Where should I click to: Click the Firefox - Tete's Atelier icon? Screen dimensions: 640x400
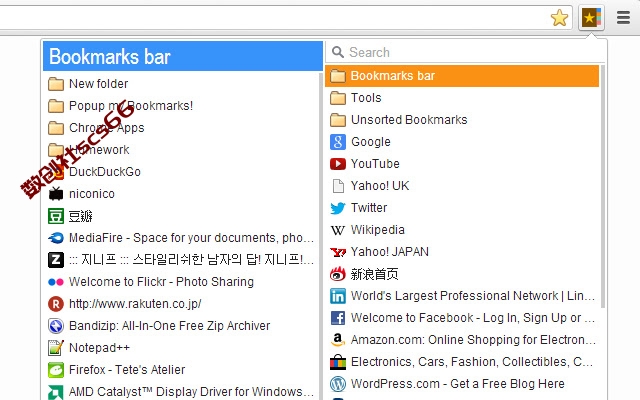click(x=56, y=370)
